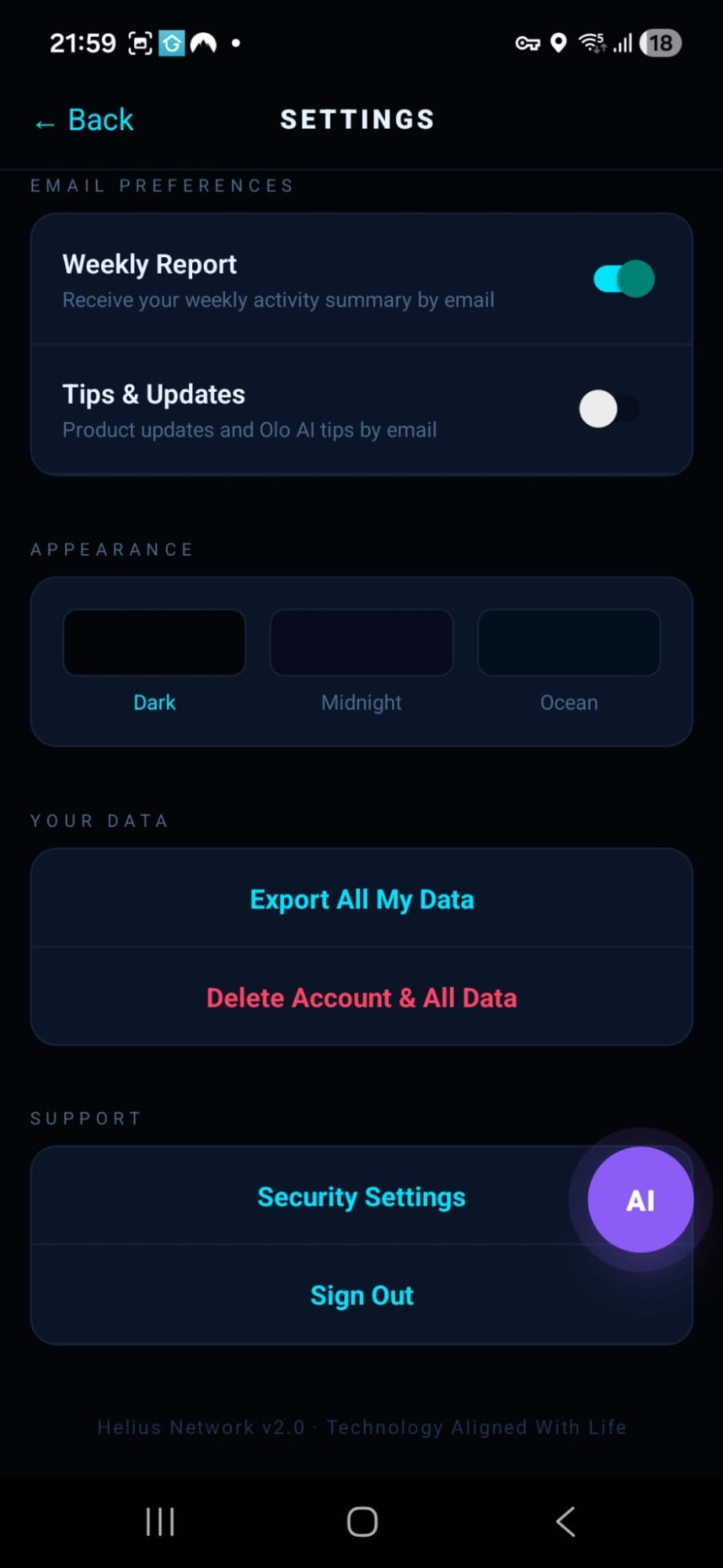Tap the location pin status icon
Screen dimensions: 723x1568
click(558, 43)
